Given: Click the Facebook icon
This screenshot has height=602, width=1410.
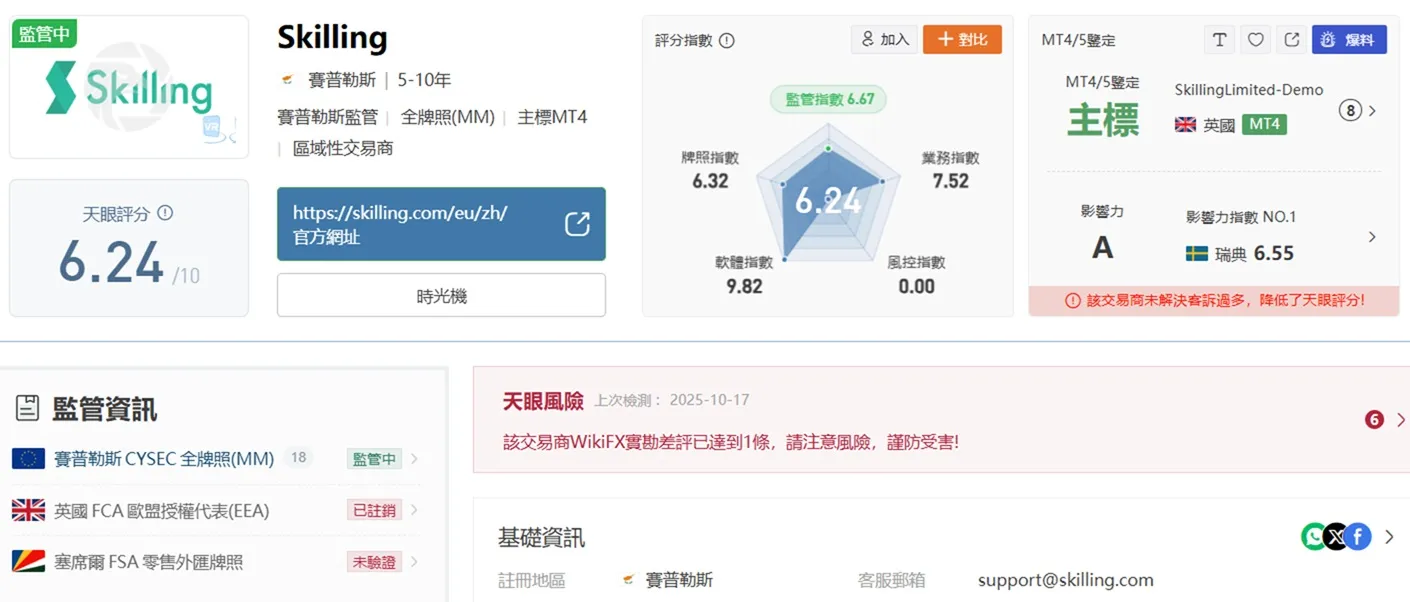Looking at the screenshot, I should [x=1357, y=537].
